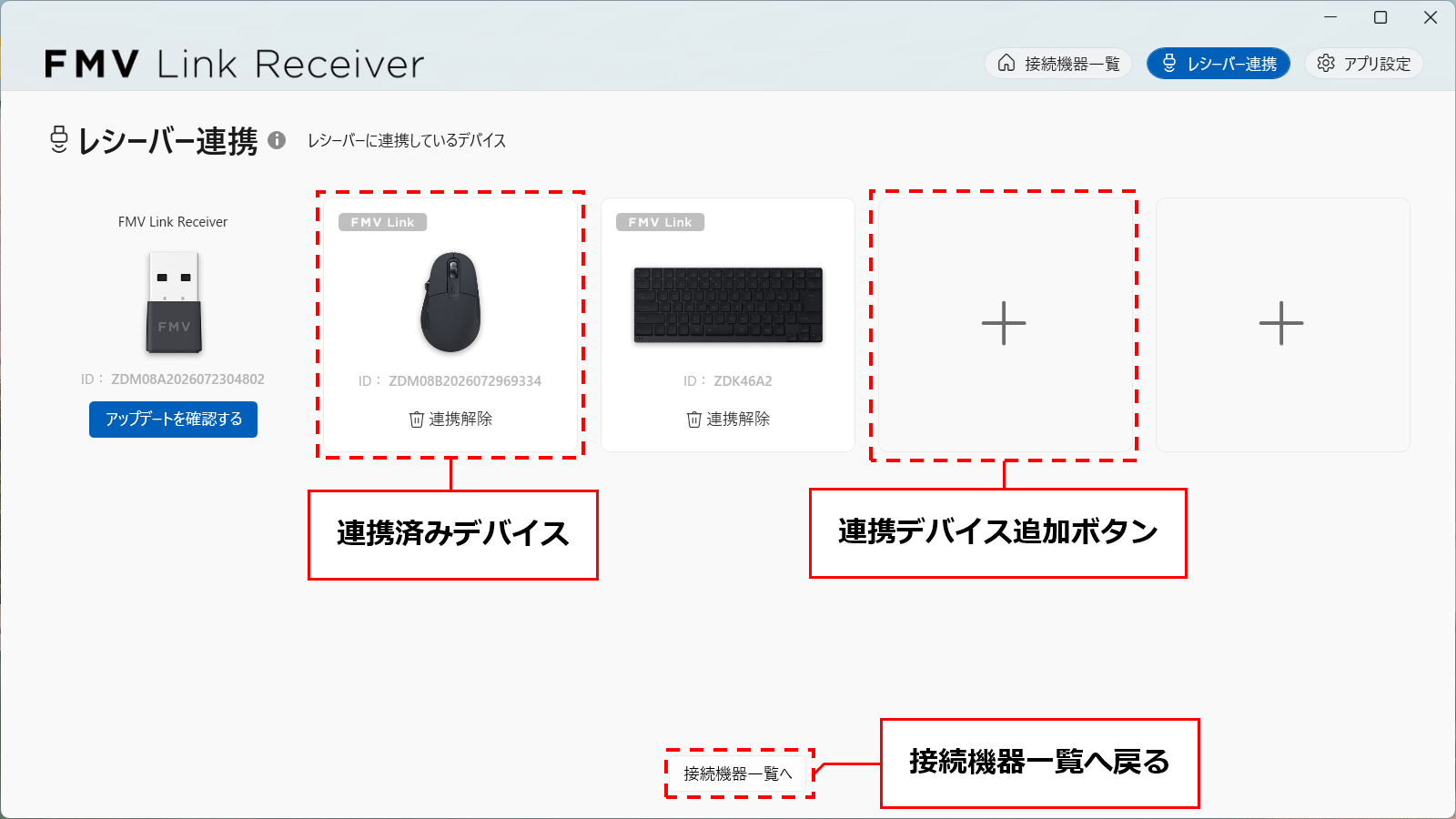Screen dimensions: 1456x819
Task: Click the first add-device plus button
Action: (1004, 323)
